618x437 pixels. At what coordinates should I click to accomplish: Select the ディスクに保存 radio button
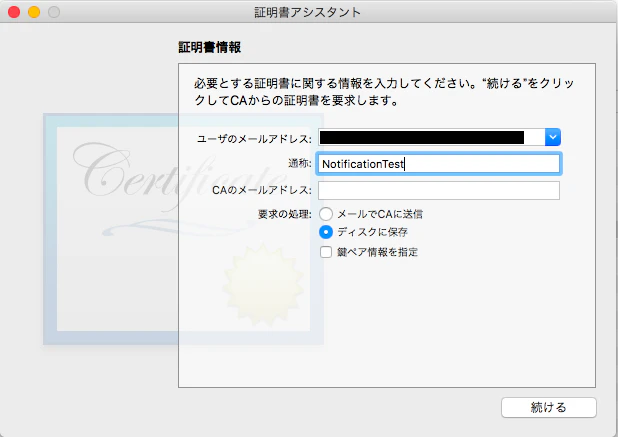[326, 232]
